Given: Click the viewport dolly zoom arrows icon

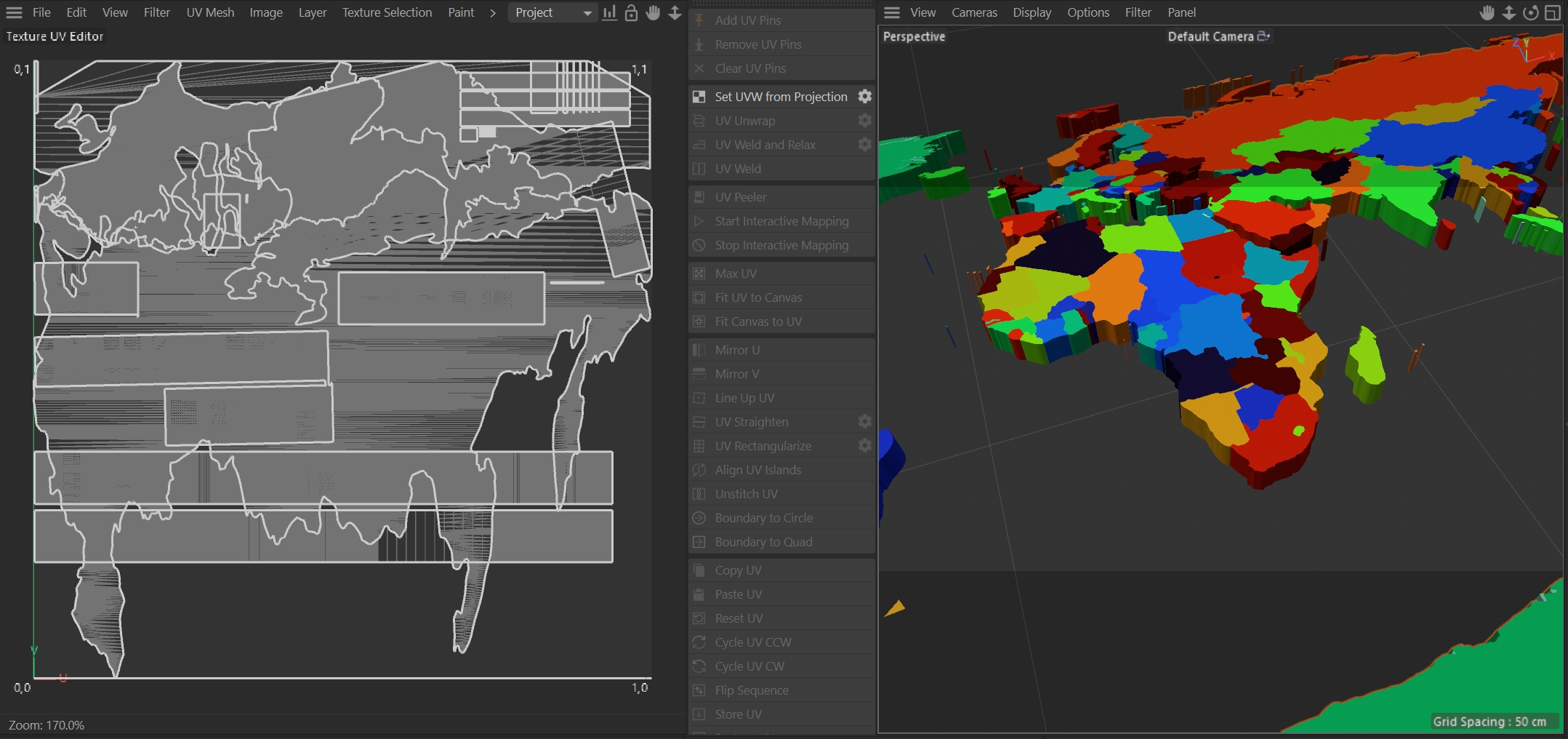Looking at the screenshot, I should (1508, 12).
